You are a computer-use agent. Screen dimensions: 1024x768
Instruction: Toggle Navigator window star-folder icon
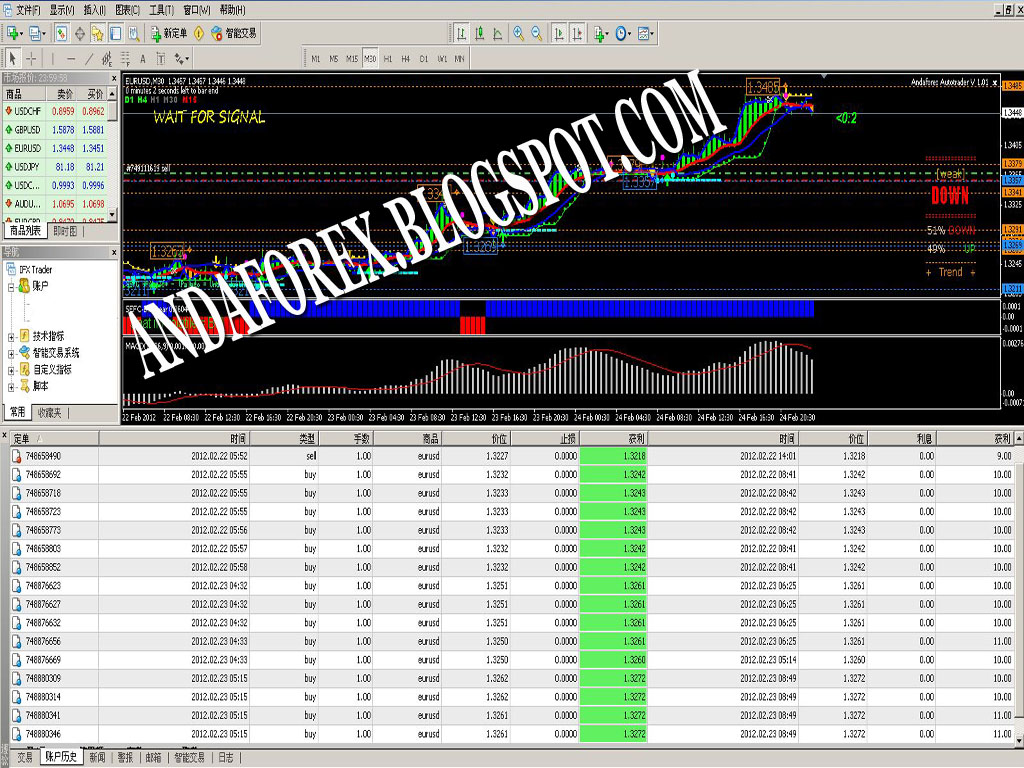tap(97, 33)
